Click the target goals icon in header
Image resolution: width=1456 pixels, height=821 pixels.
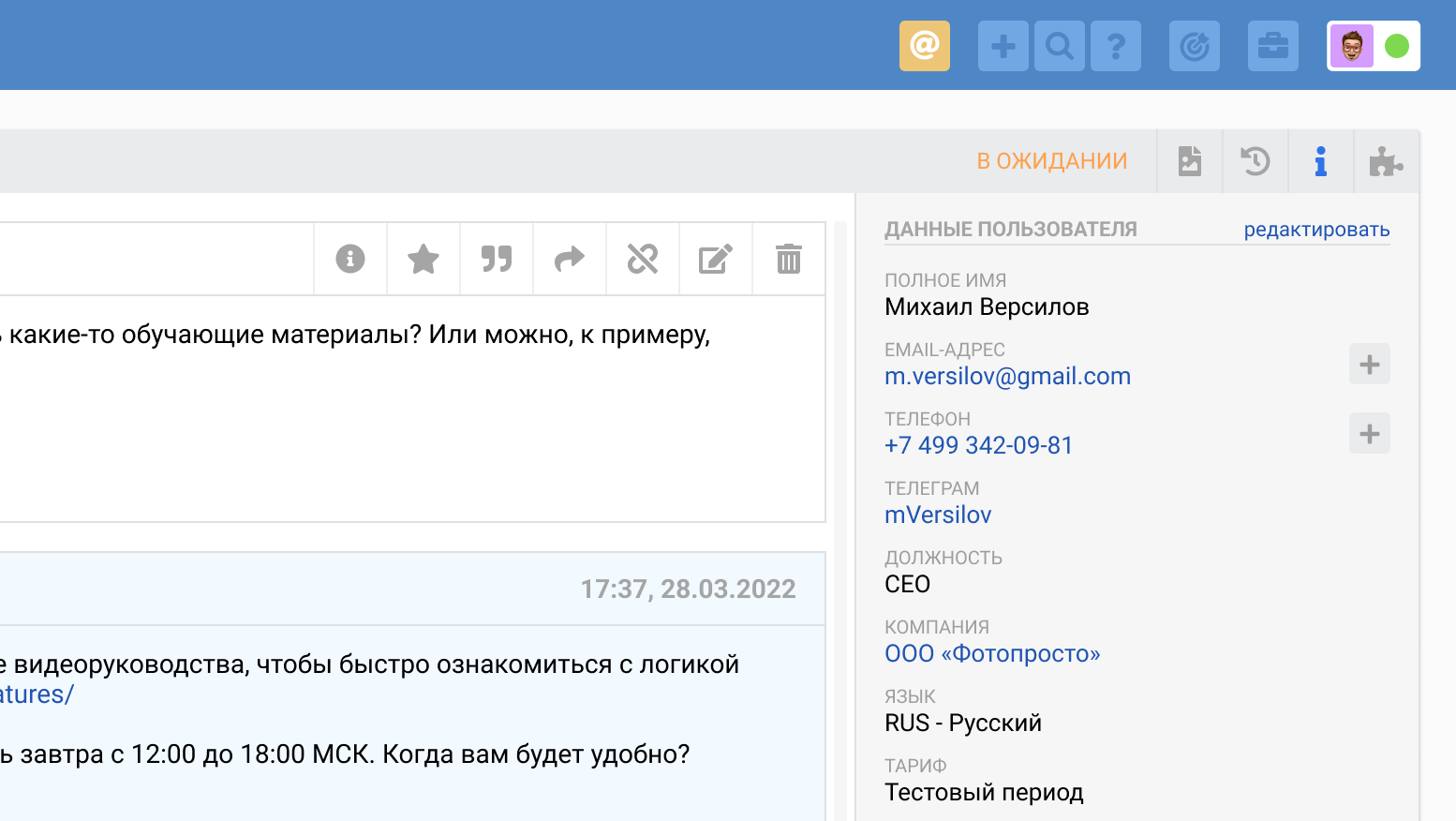[x=1194, y=45]
